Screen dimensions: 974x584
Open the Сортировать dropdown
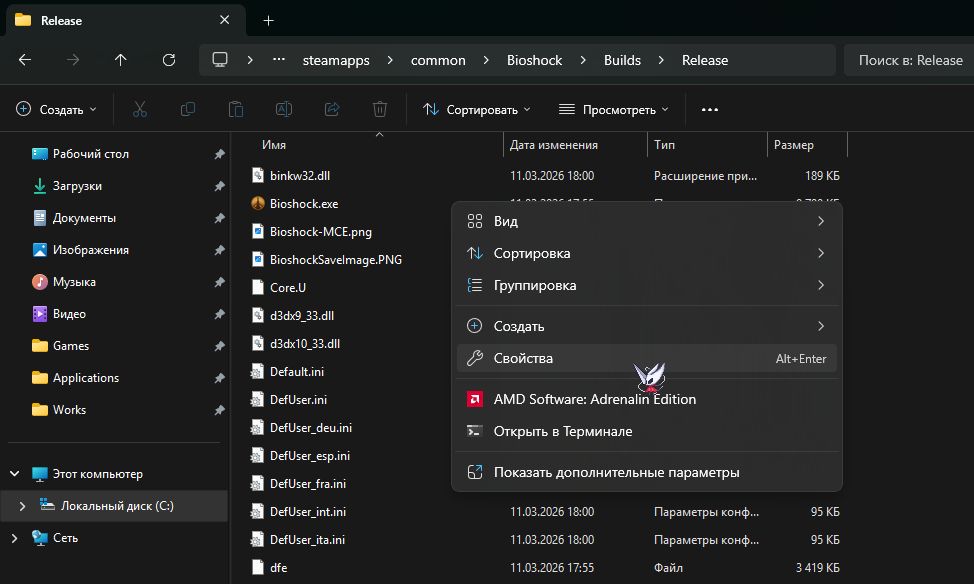476,109
